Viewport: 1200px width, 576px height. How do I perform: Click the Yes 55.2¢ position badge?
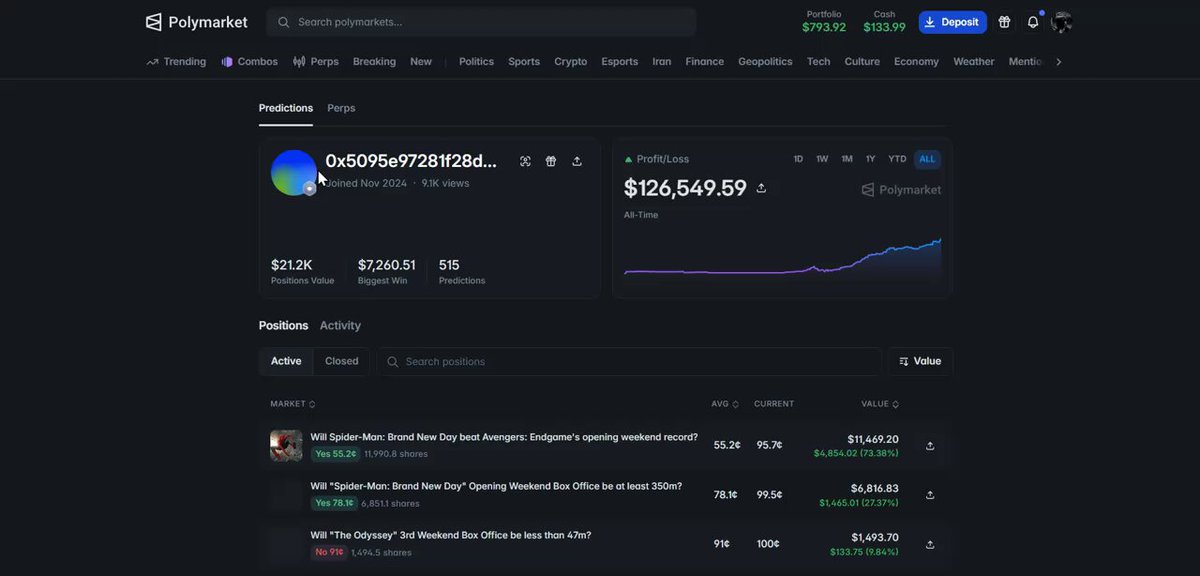click(335, 454)
